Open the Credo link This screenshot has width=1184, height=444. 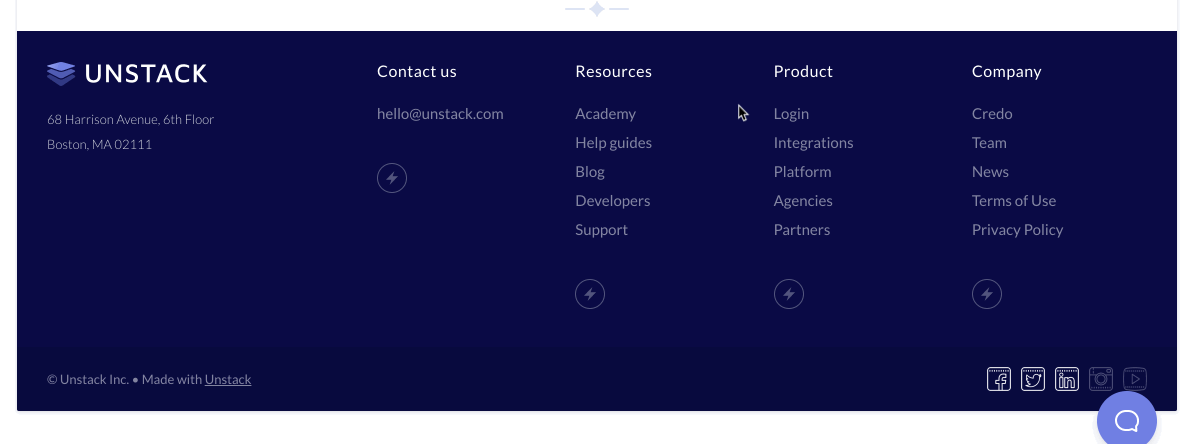point(992,114)
